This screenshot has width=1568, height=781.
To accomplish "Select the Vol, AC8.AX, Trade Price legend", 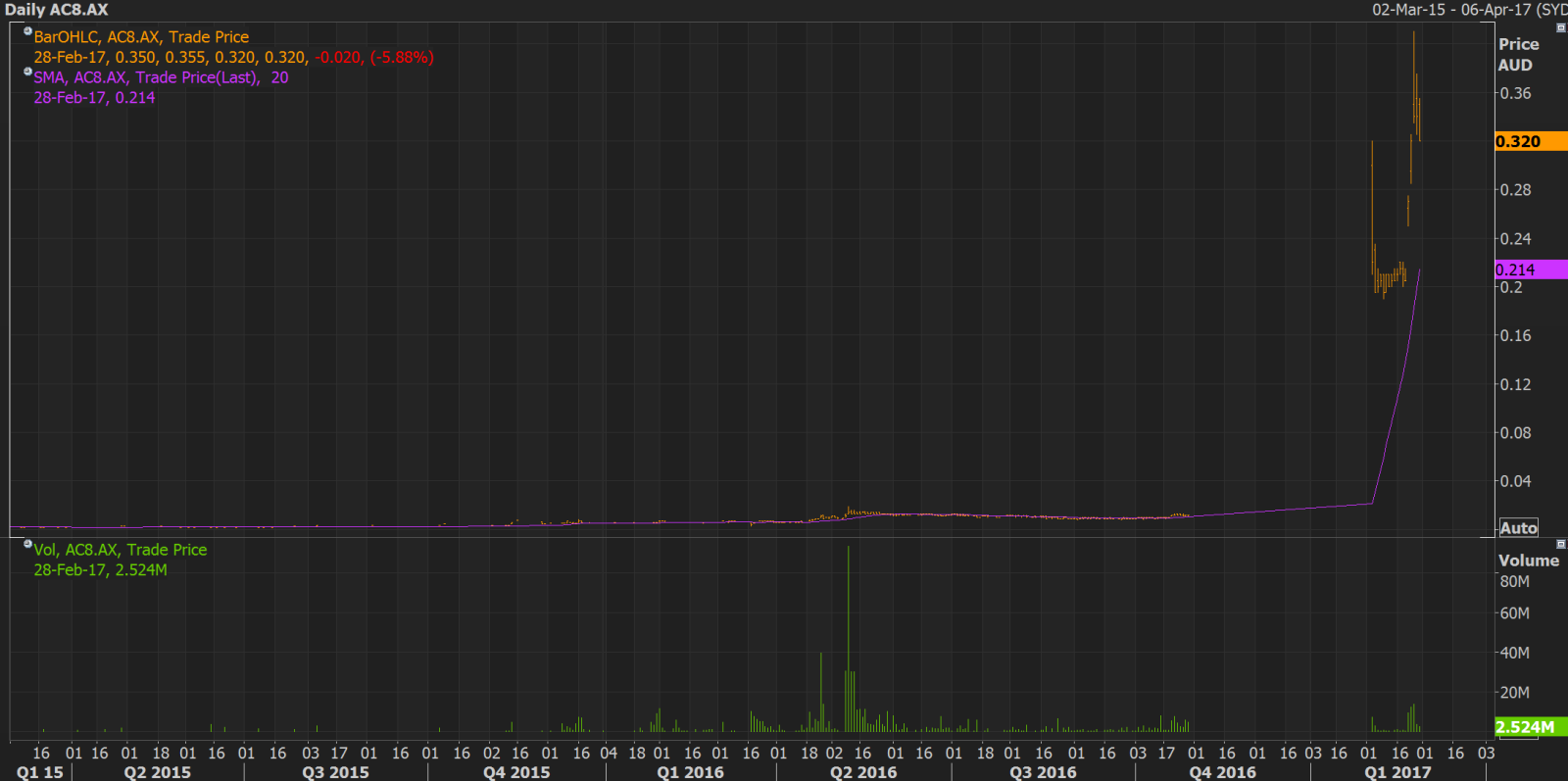I will pos(121,550).
